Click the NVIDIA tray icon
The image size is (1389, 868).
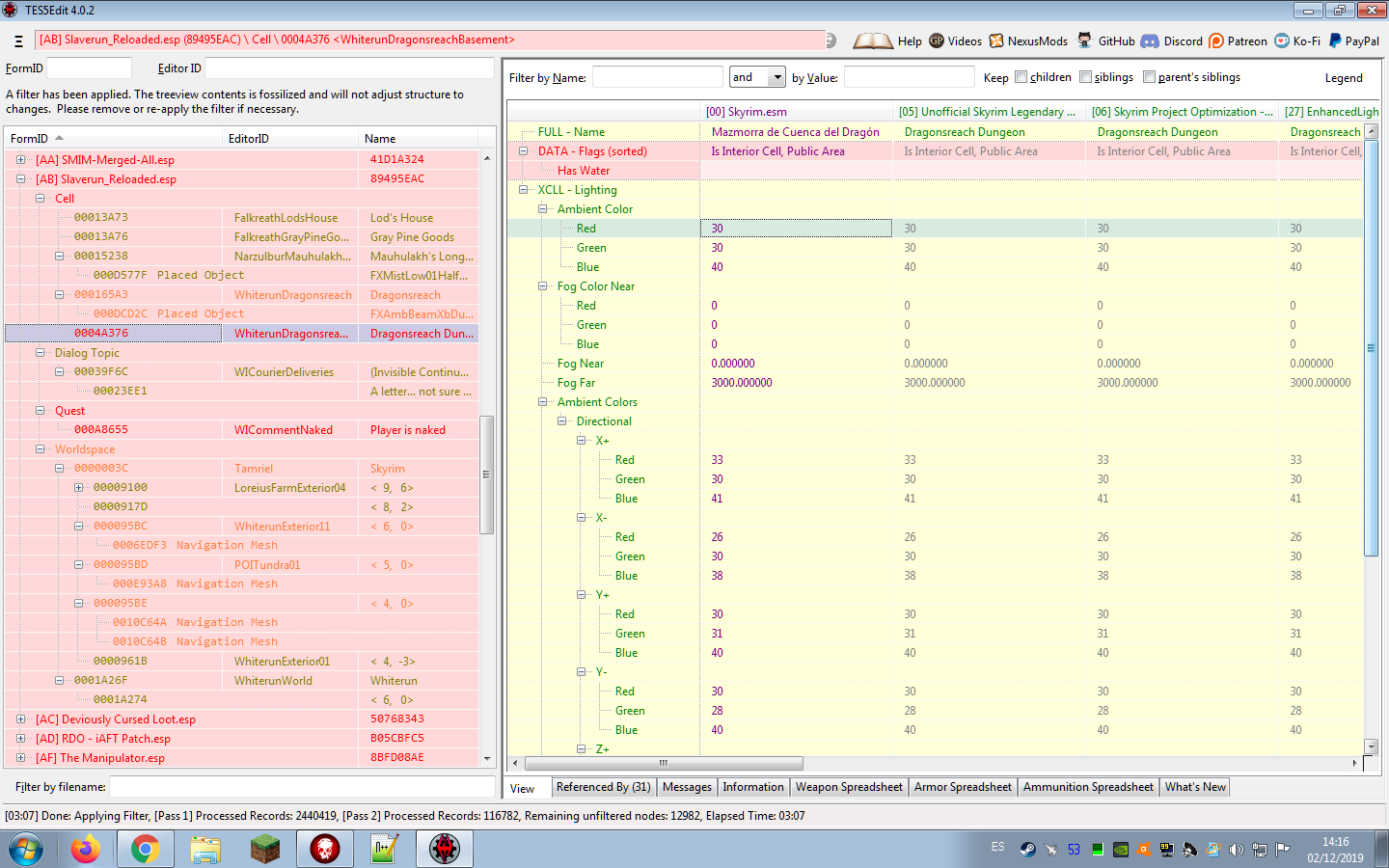(1120, 850)
